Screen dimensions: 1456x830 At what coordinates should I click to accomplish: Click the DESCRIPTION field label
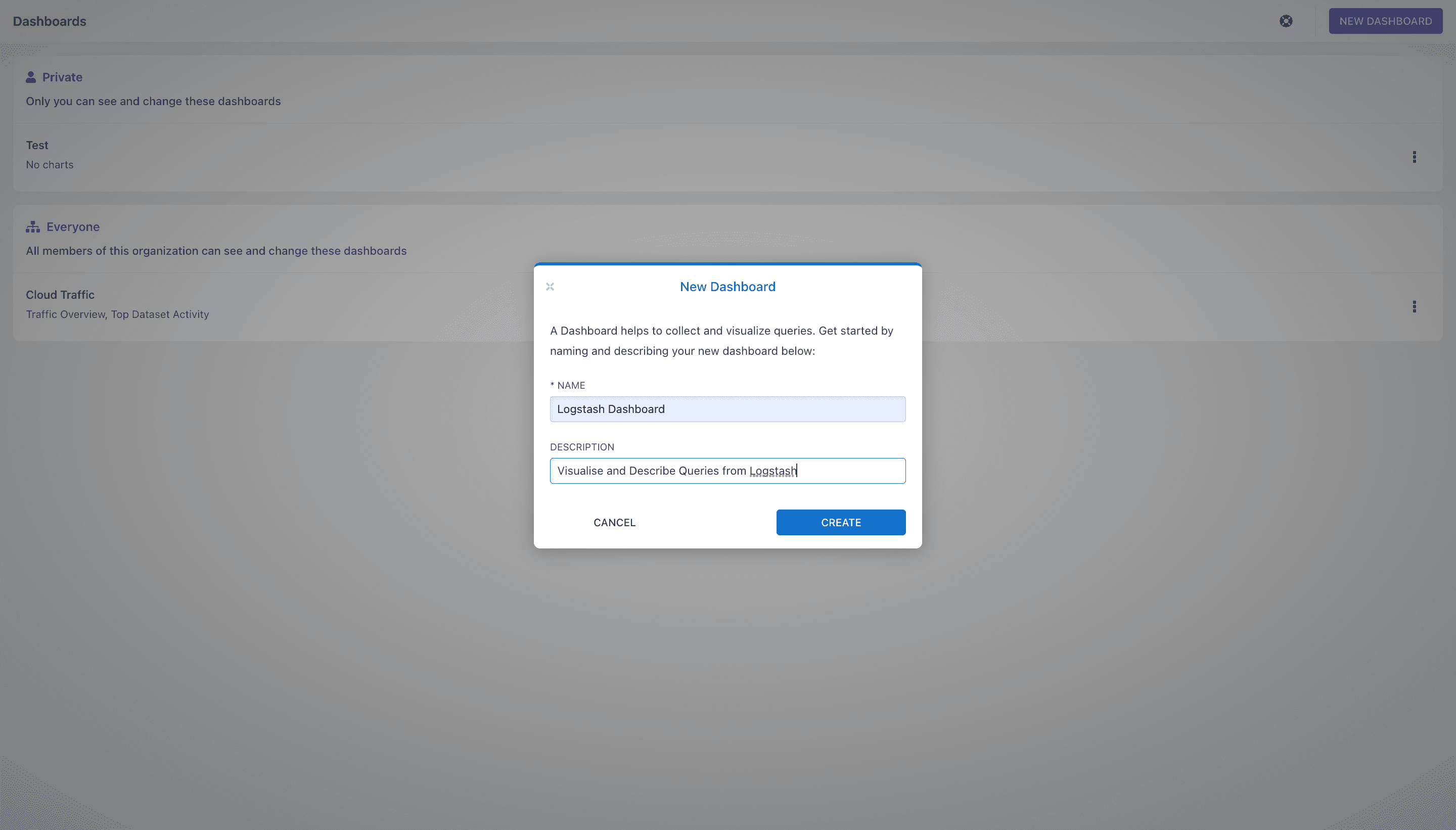pos(581,447)
